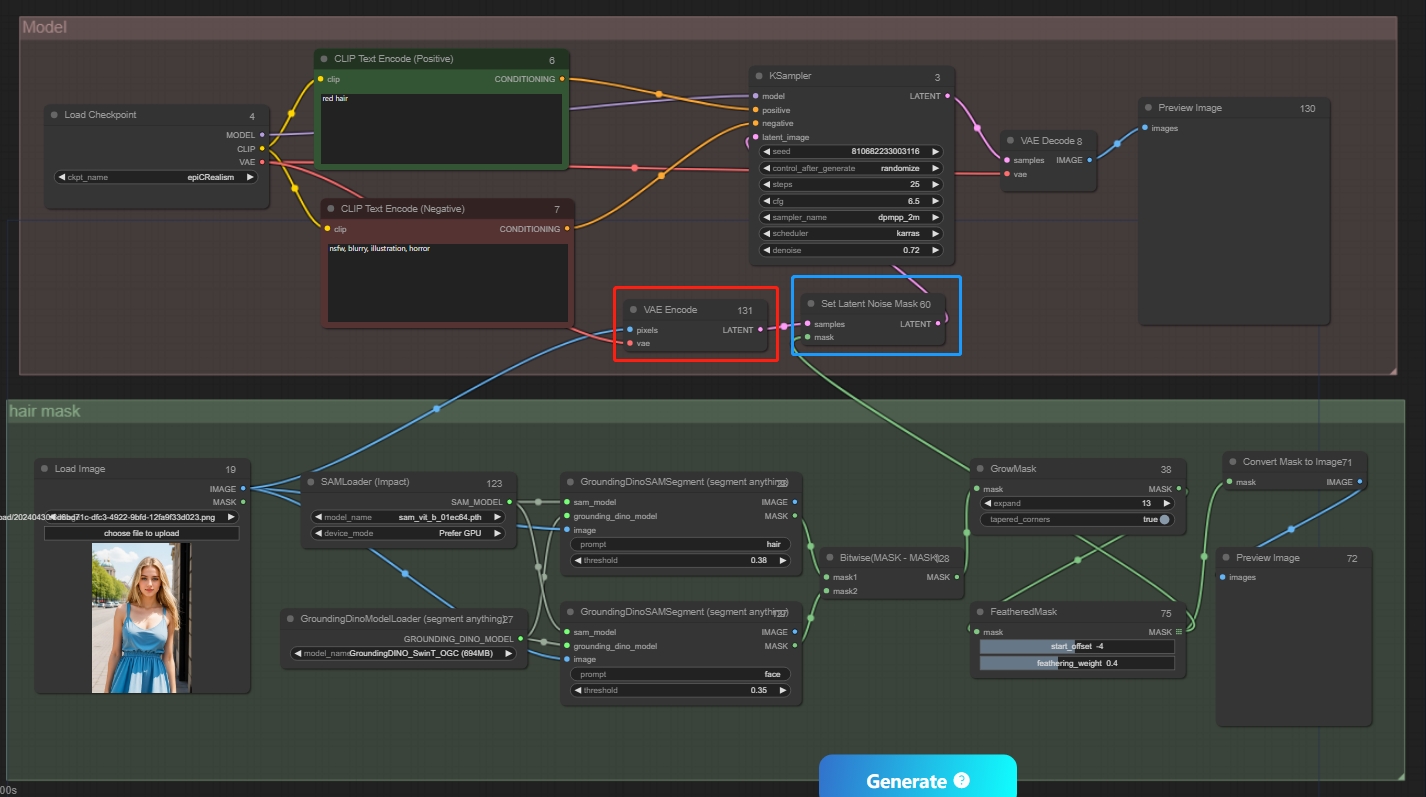Collapse the KSampler node via its title dot

757,76
